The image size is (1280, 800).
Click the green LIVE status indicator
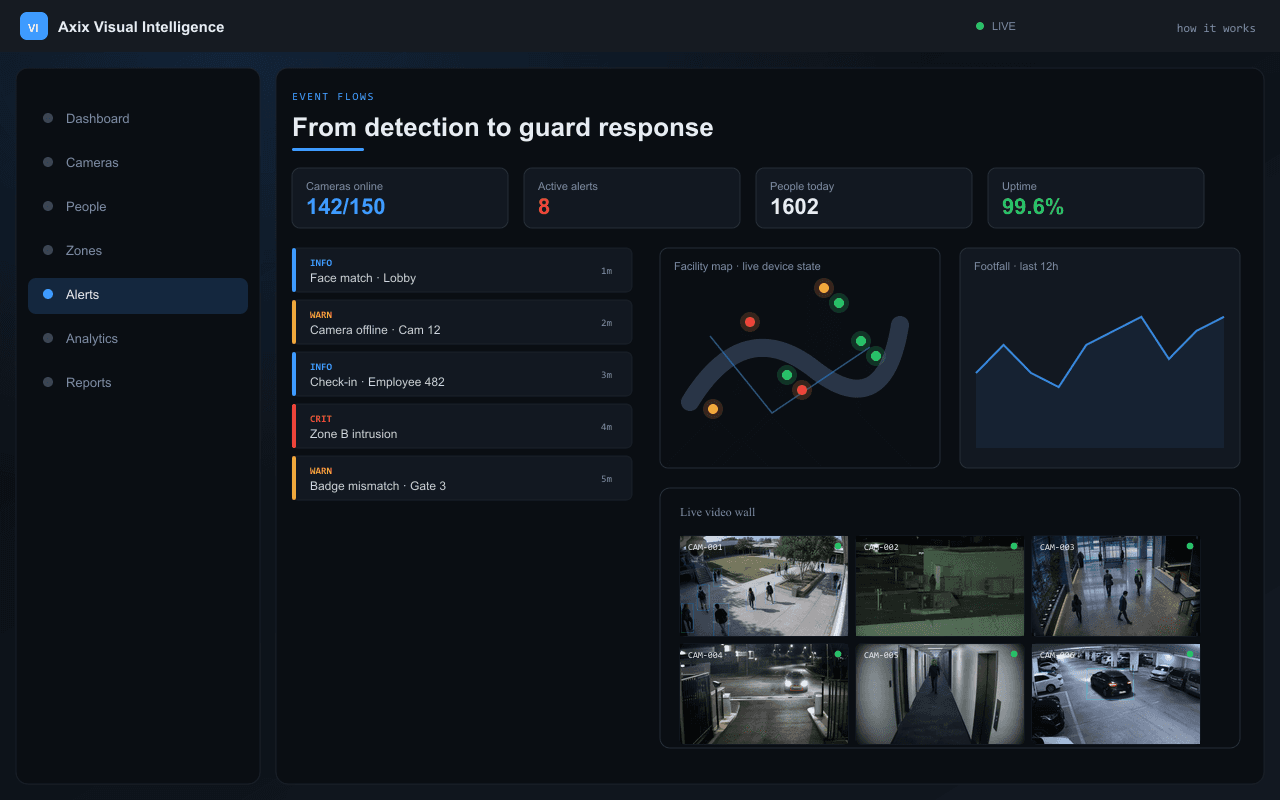[996, 26]
